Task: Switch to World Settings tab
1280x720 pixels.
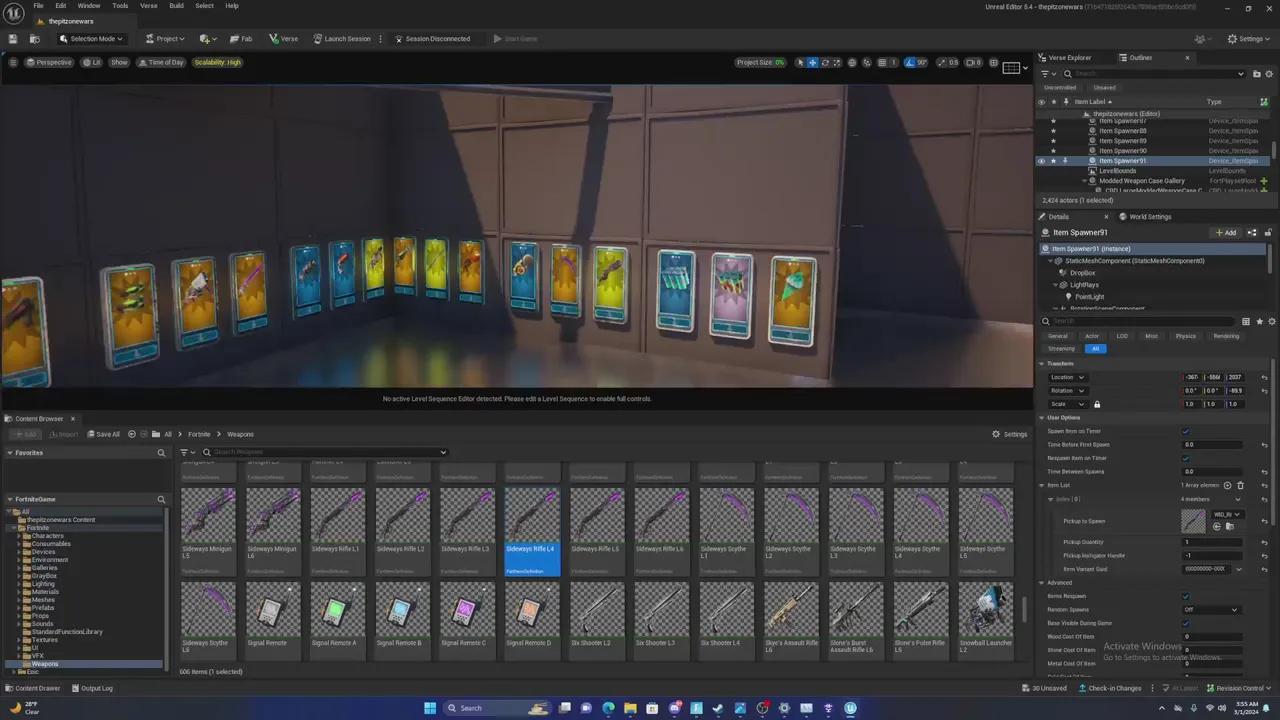Action: click(1145, 217)
